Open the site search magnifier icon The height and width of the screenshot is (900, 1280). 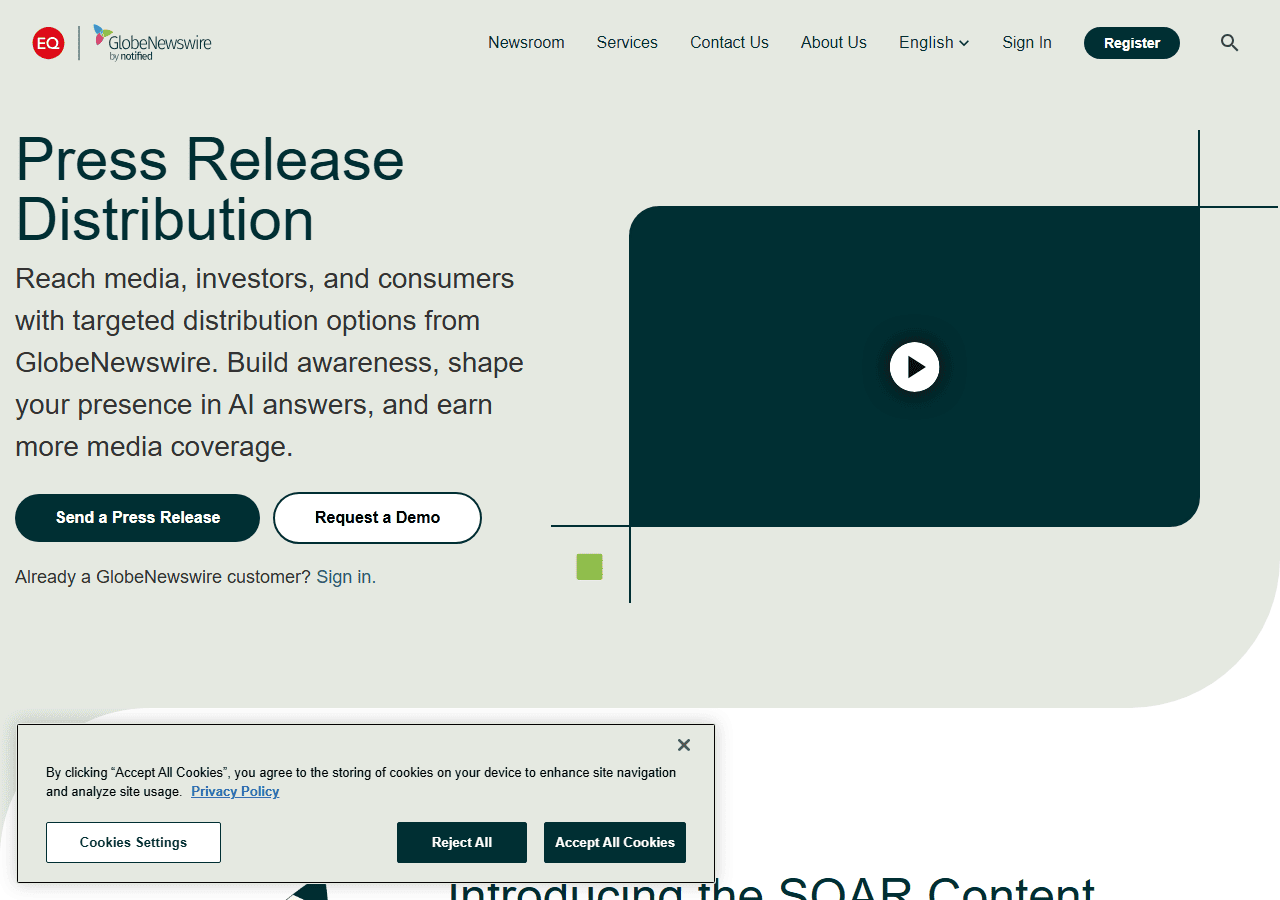[1230, 43]
